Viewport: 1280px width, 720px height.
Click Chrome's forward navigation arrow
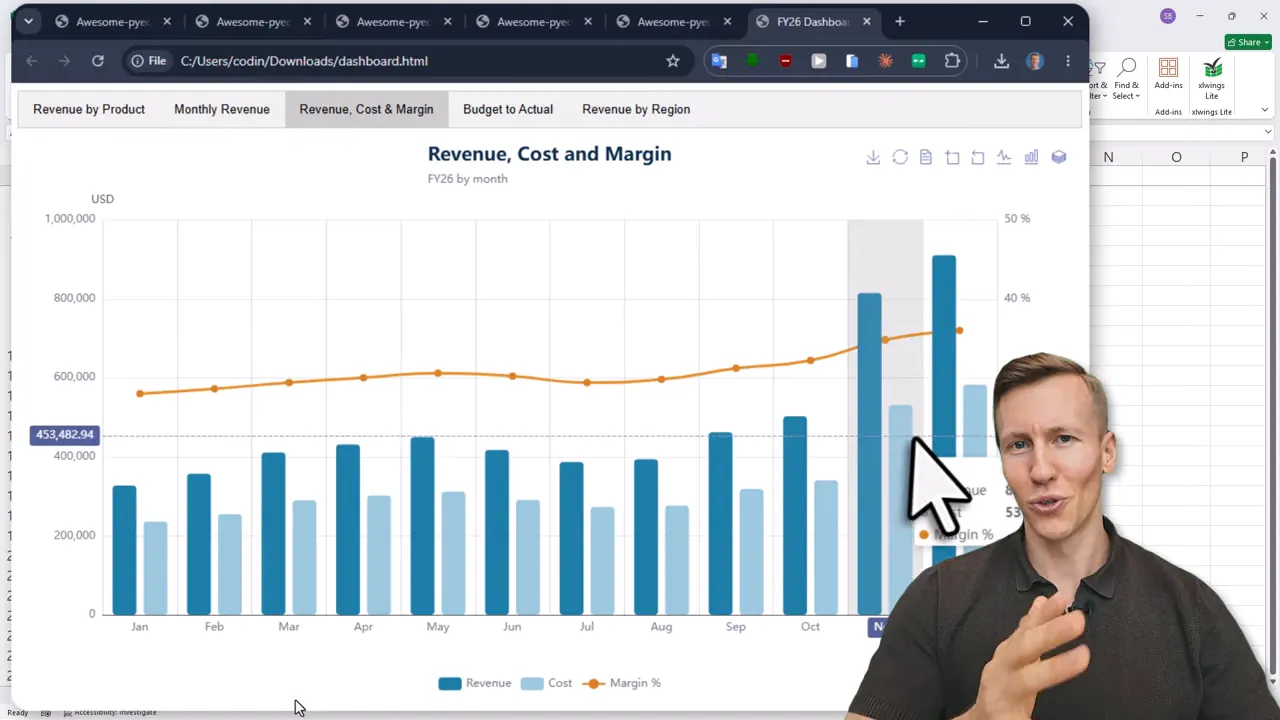coord(65,61)
